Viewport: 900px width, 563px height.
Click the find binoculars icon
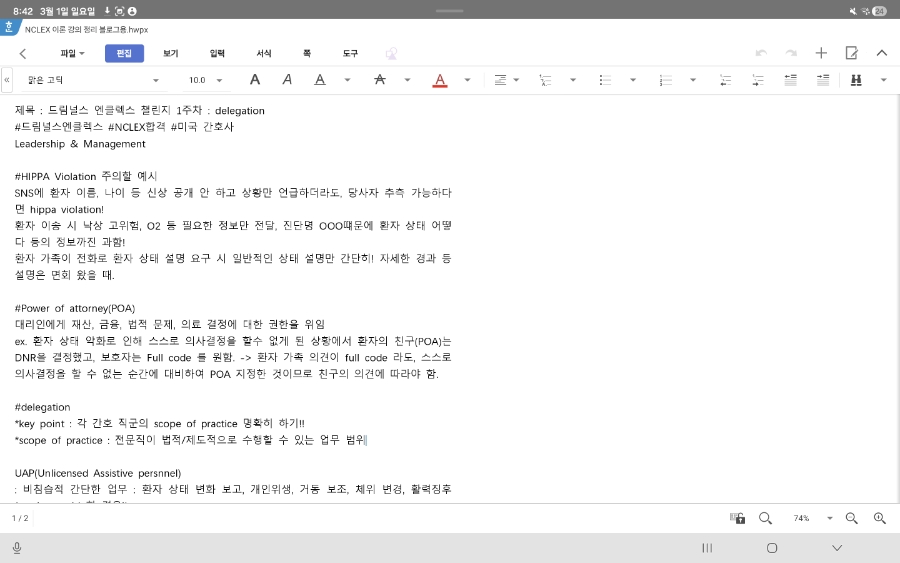click(856, 80)
